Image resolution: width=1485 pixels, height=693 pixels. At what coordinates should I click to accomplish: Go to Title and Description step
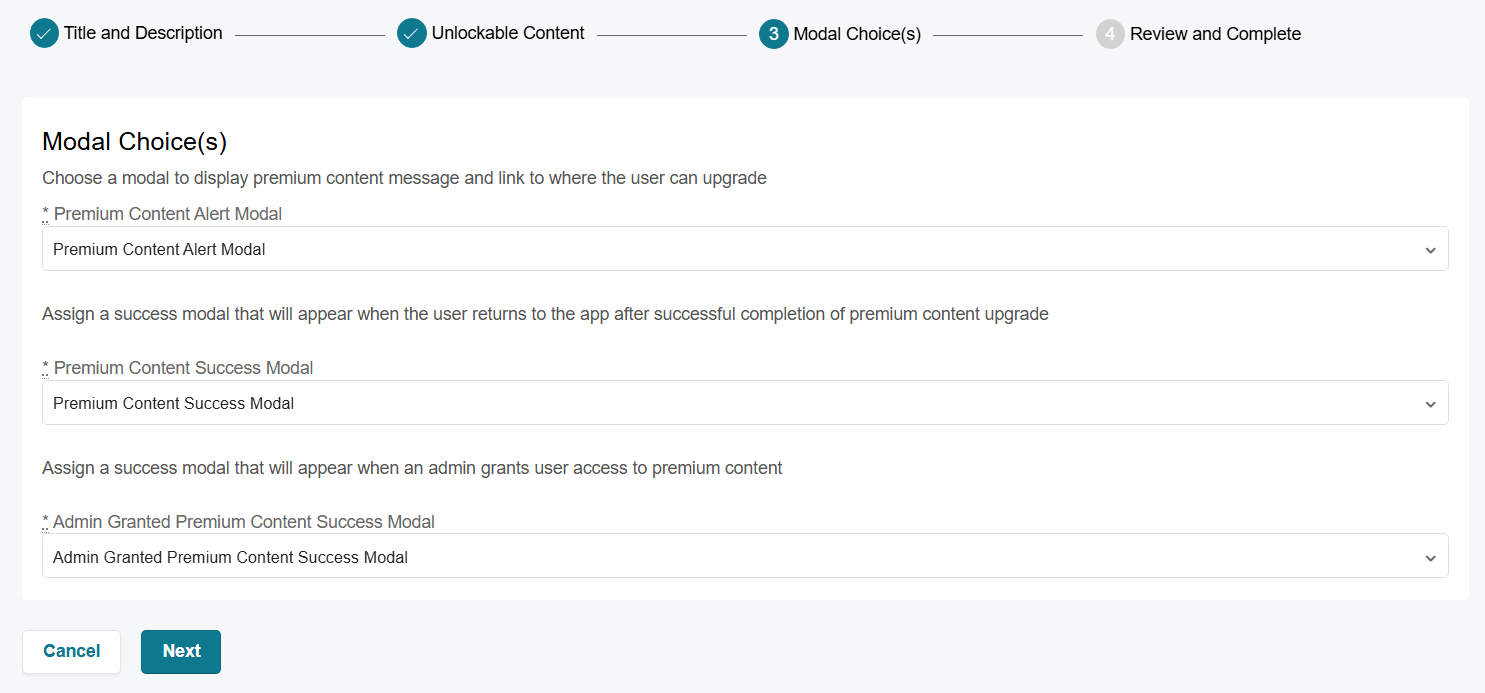[x=143, y=34]
